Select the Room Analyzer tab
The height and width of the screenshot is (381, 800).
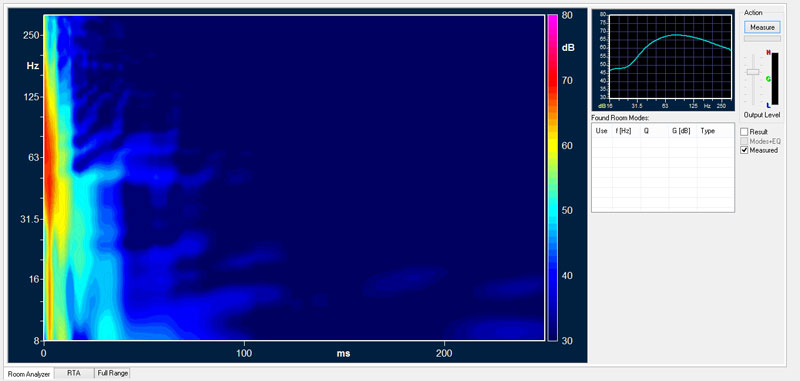tap(29, 374)
